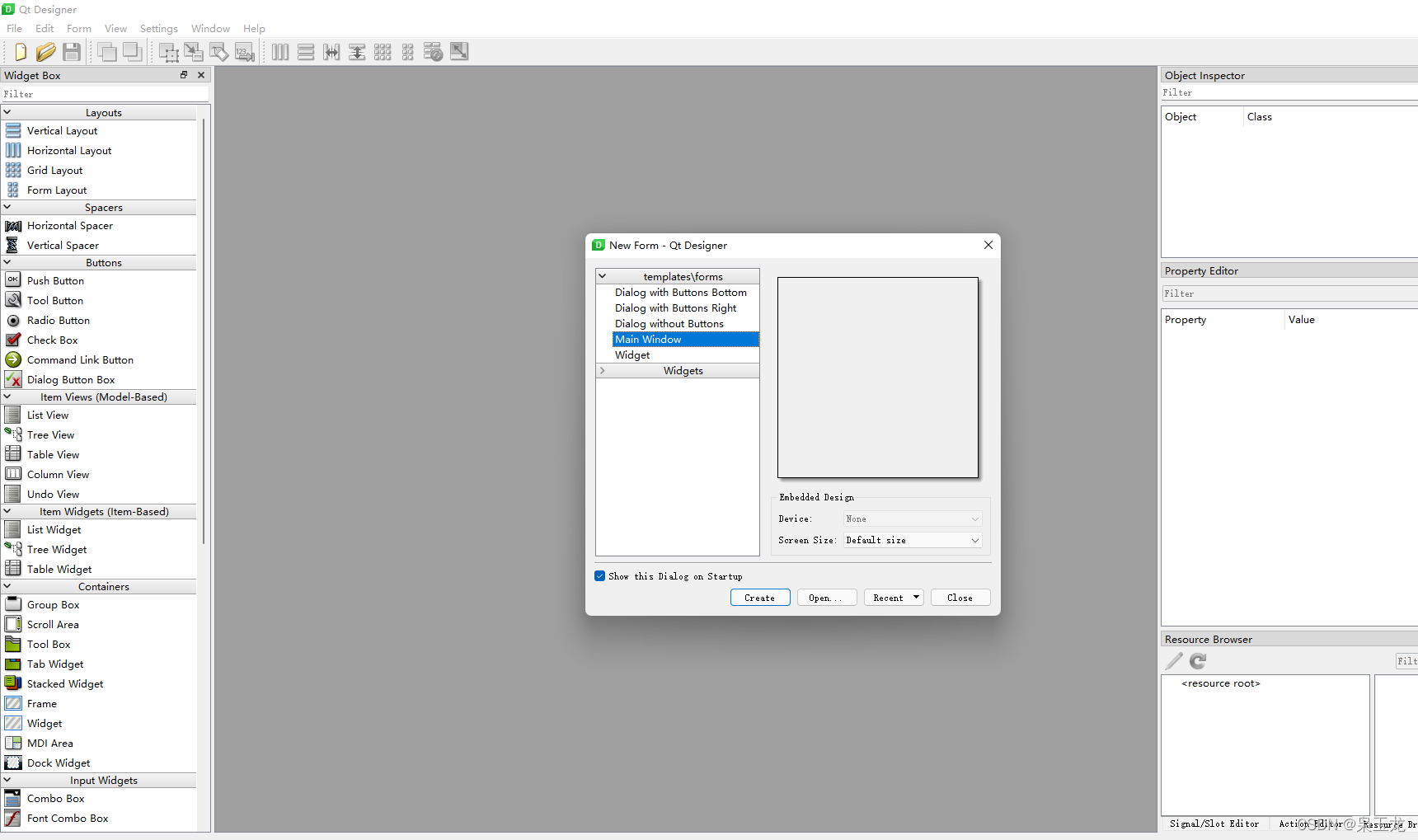The width and height of the screenshot is (1418, 840).
Task: Select the Widget template in dialog
Action: pos(632,355)
